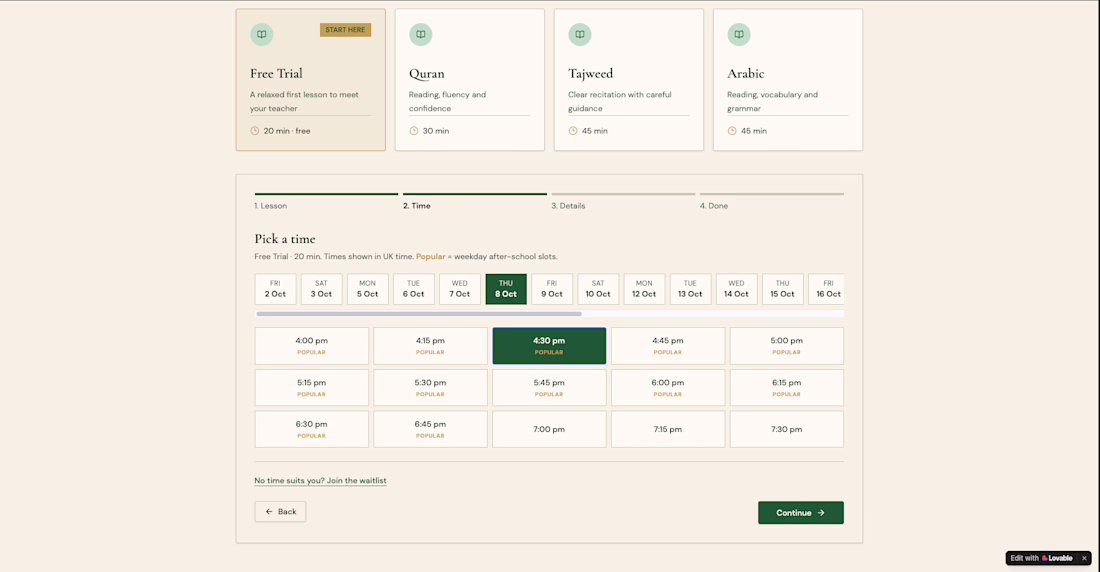Choose Fri 16 Oct date
The width and height of the screenshot is (1100, 572).
point(826,289)
